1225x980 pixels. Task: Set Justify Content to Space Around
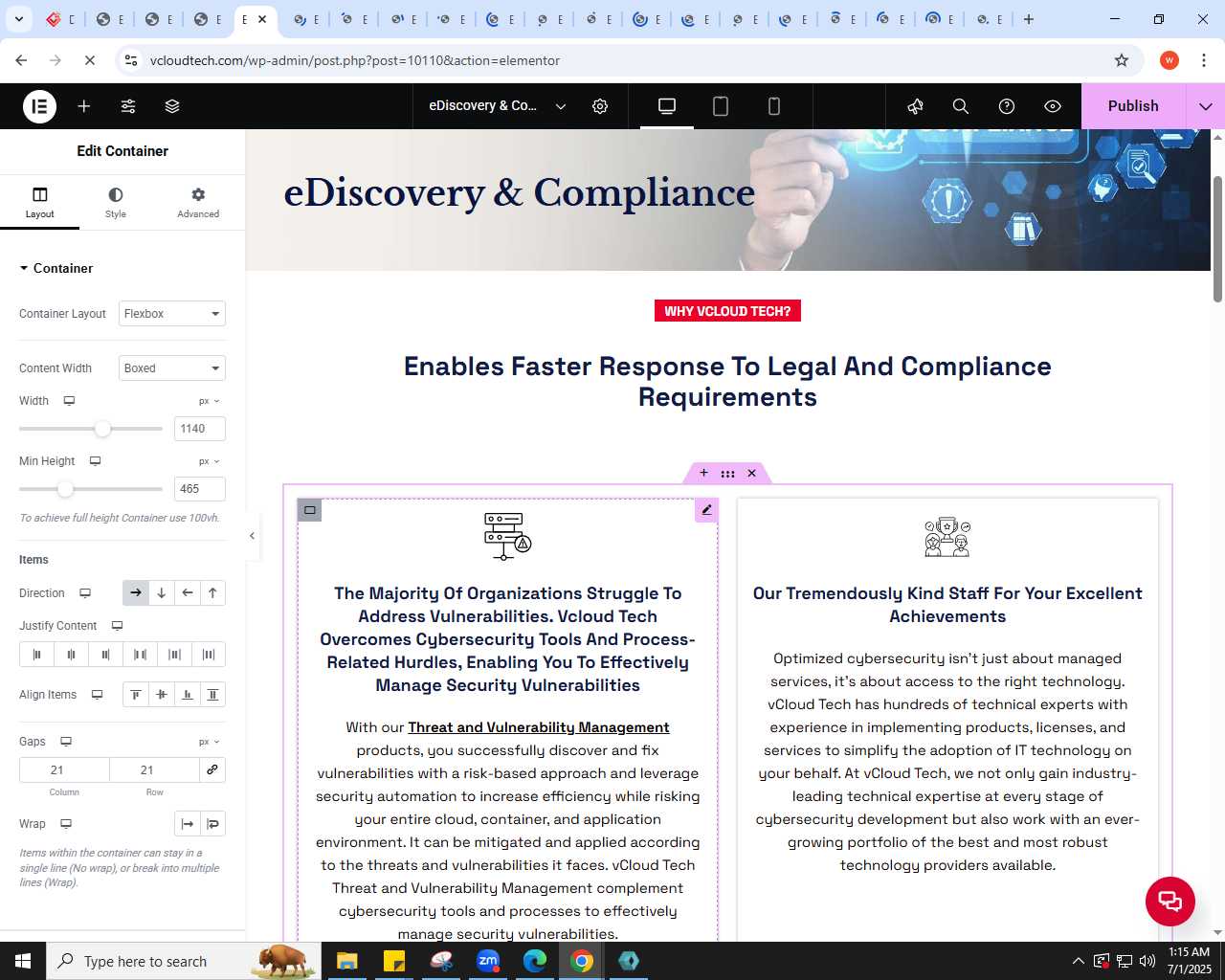click(x=174, y=655)
